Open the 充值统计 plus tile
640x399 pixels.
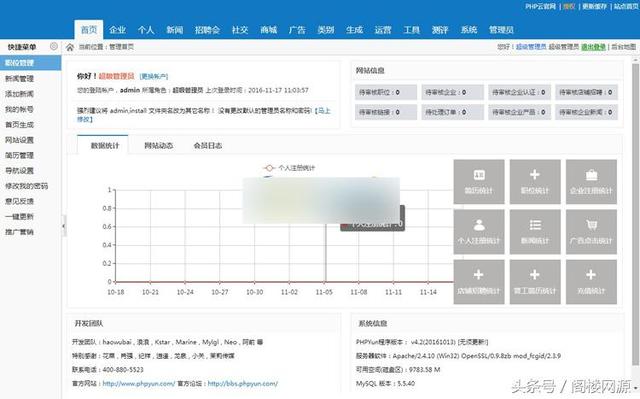pos(591,282)
